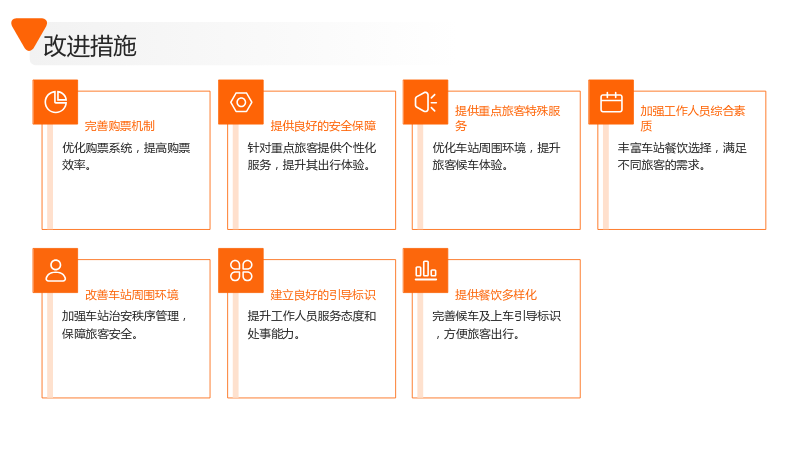Viewport: 800px width, 450px height.
Task: Click the heading 完善购票机制
Action: point(119,126)
